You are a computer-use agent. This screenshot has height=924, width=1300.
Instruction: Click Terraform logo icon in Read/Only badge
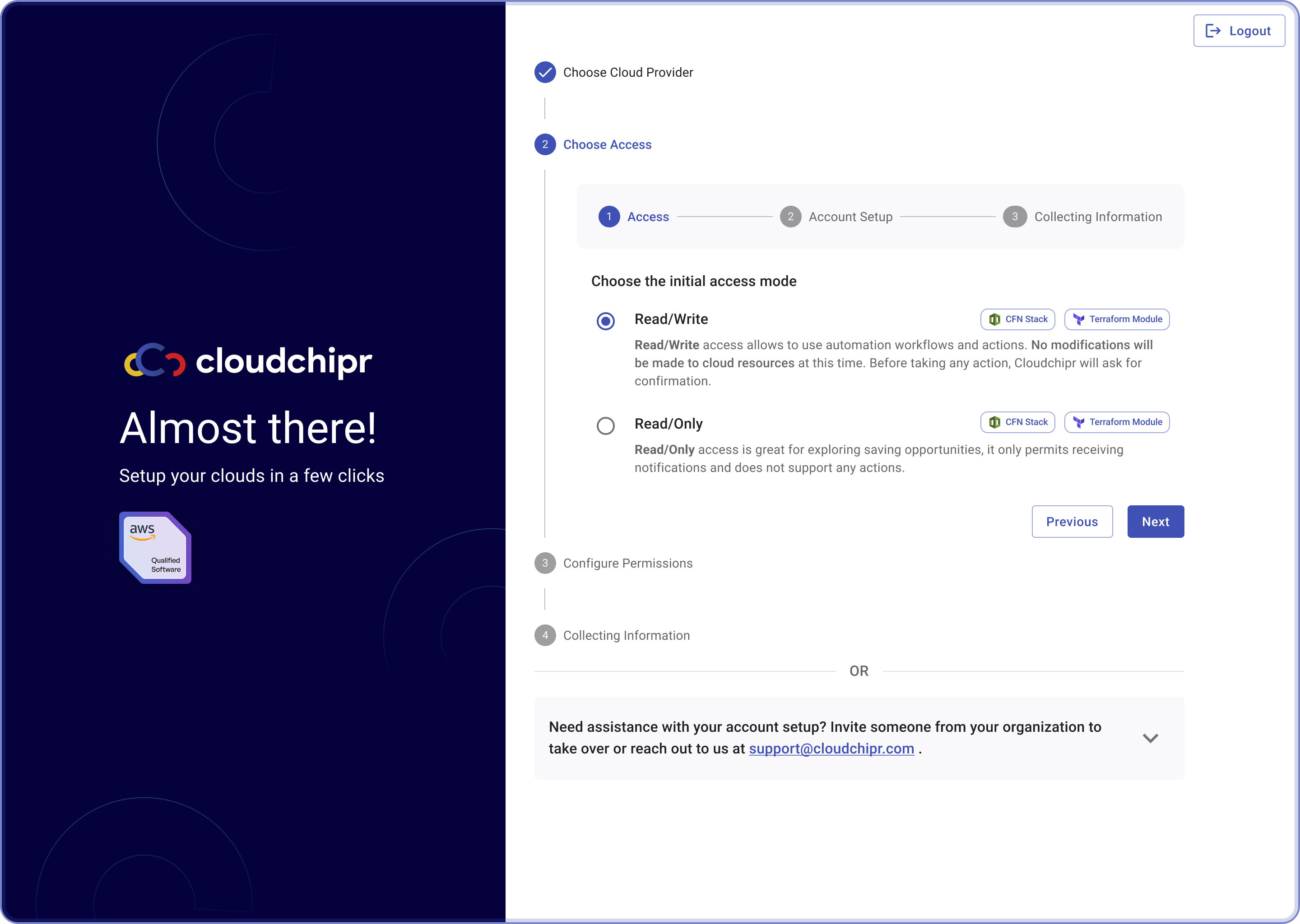pyautogui.click(x=1078, y=422)
